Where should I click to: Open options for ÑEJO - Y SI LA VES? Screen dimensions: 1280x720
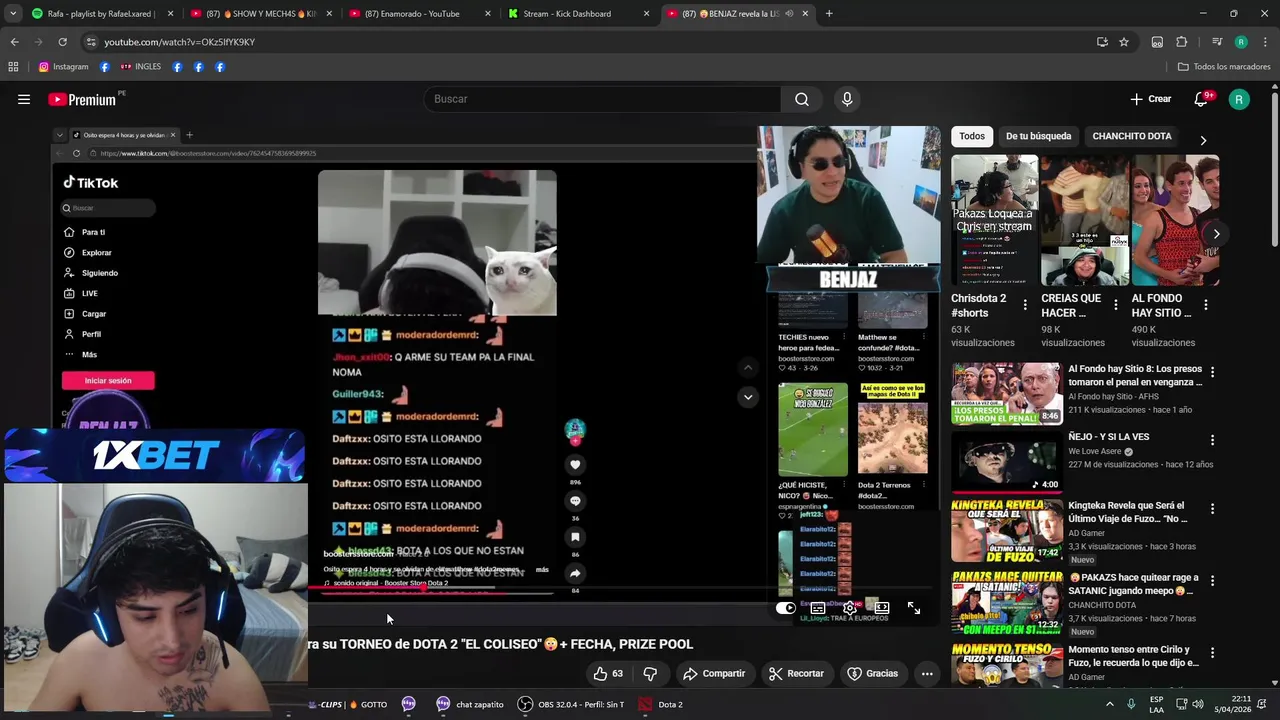click(x=1212, y=440)
